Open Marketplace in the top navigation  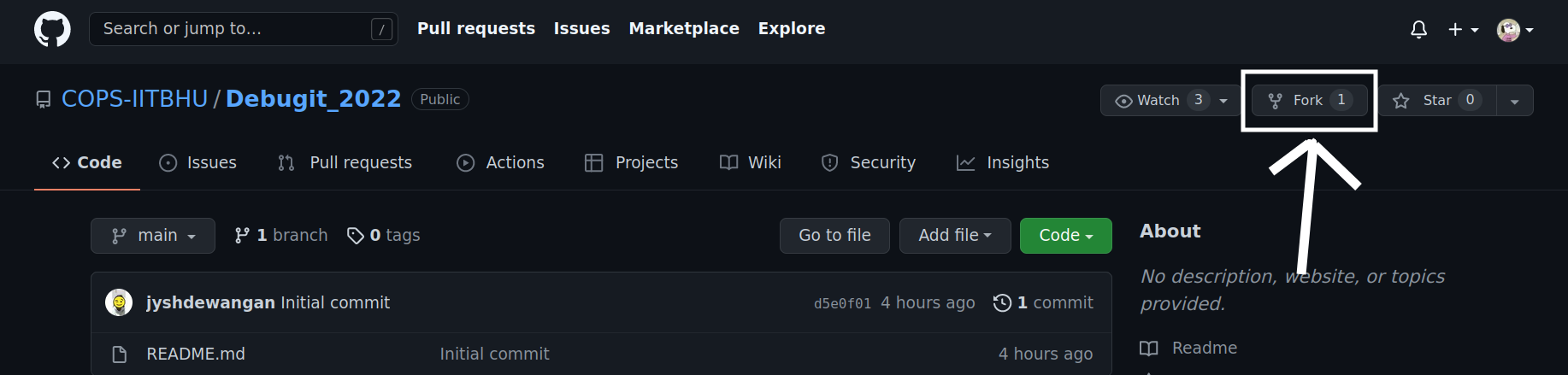684,28
